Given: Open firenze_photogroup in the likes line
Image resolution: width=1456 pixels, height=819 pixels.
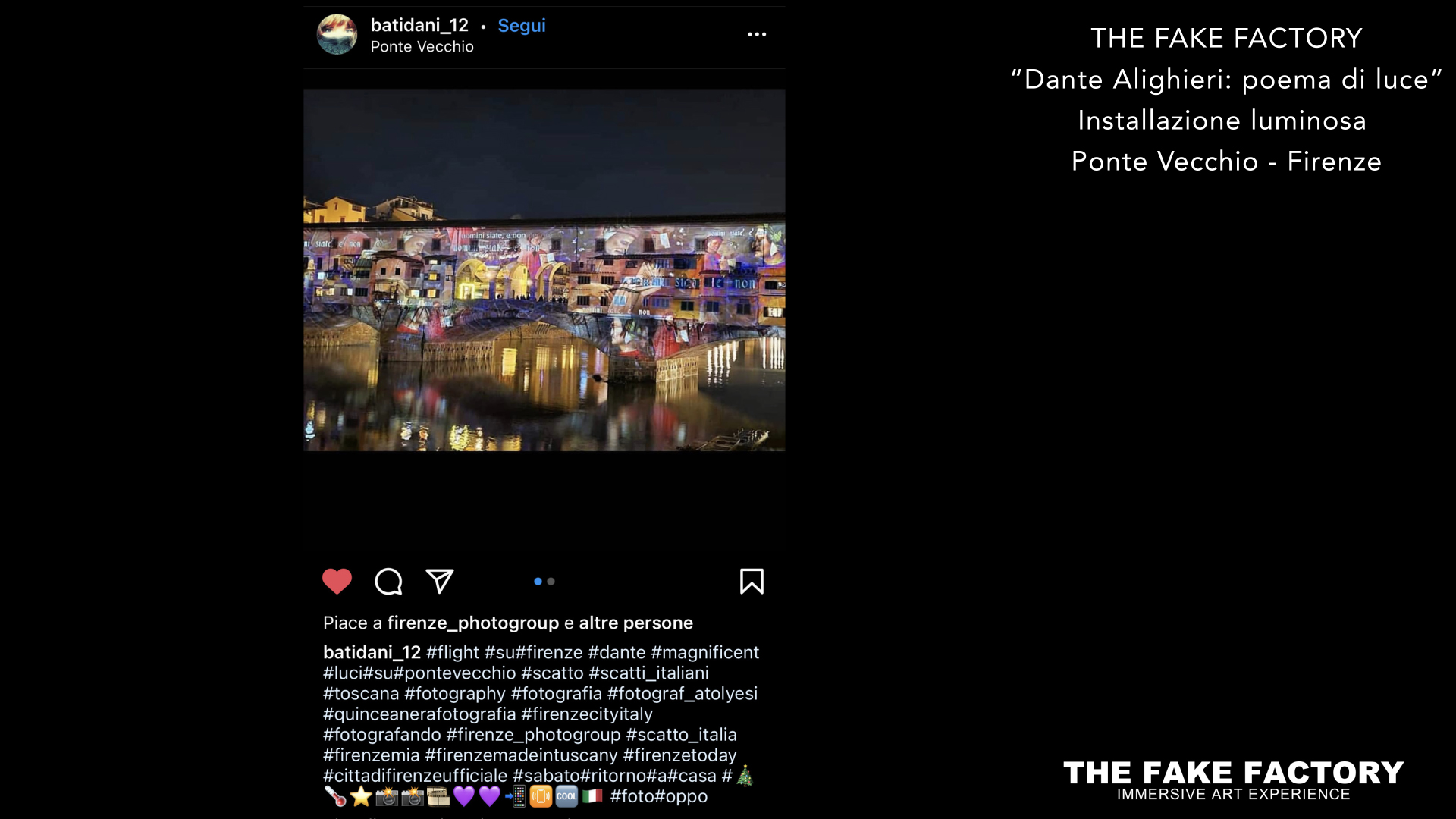Looking at the screenshot, I should (473, 623).
